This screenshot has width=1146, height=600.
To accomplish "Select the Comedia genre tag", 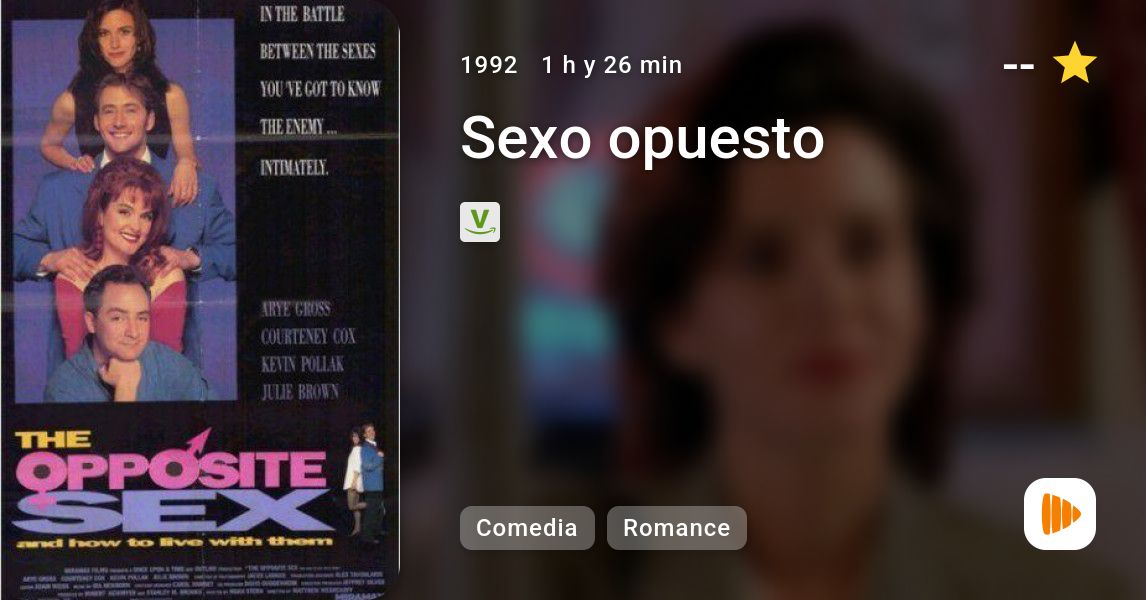I will click(527, 528).
